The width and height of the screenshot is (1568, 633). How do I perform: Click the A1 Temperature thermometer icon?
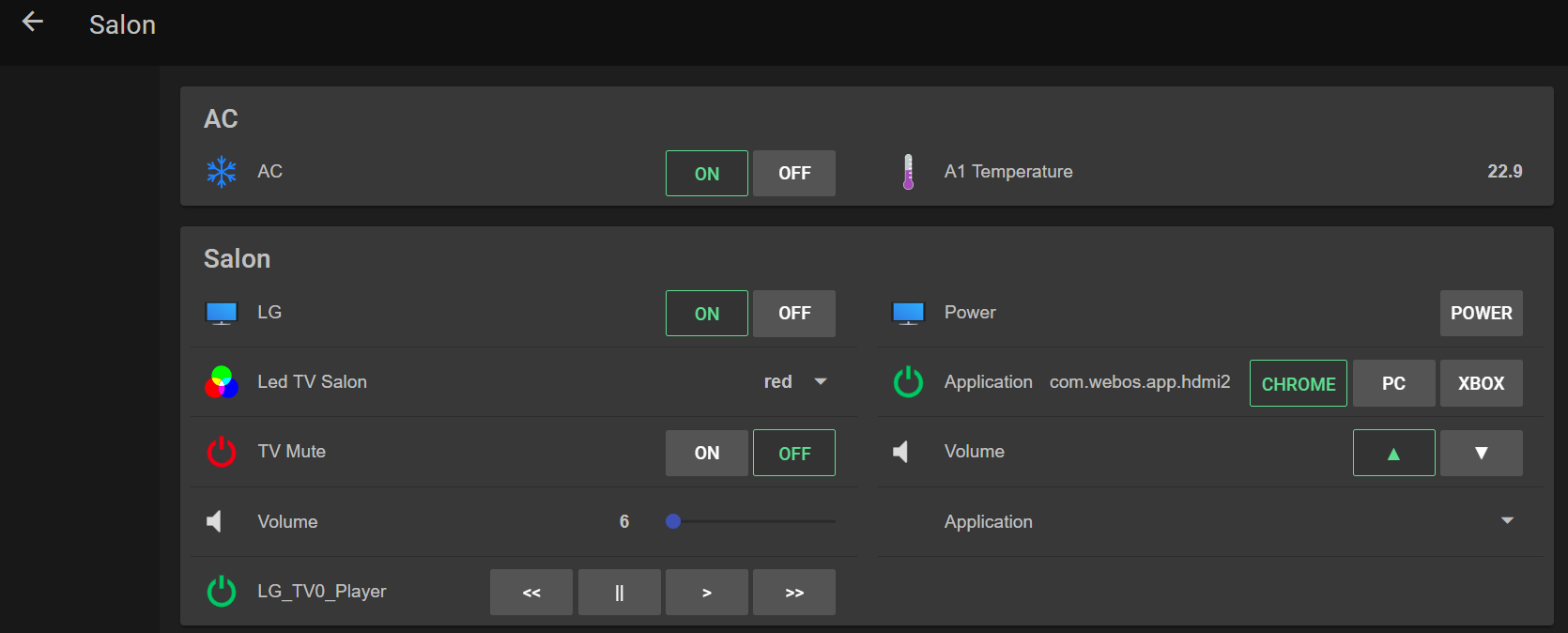[x=908, y=172]
